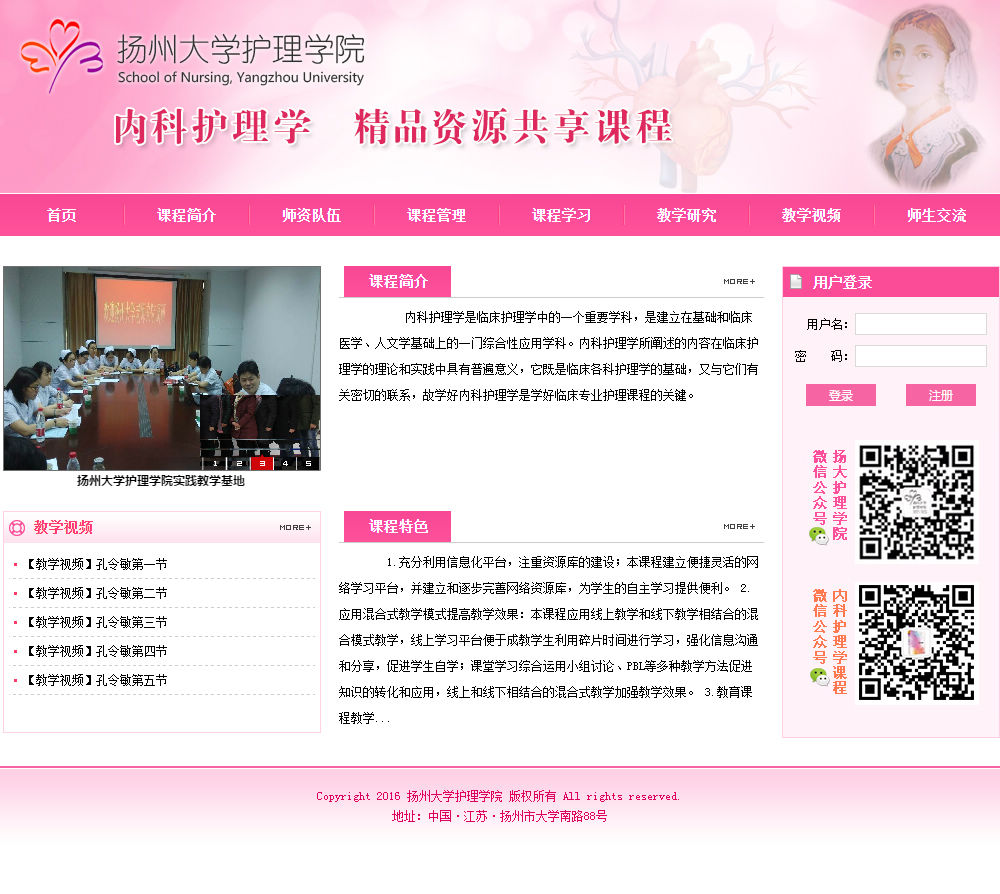Open MORE+ link in 教学视频 panel
The height and width of the screenshot is (894, 1000).
click(295, 527)
